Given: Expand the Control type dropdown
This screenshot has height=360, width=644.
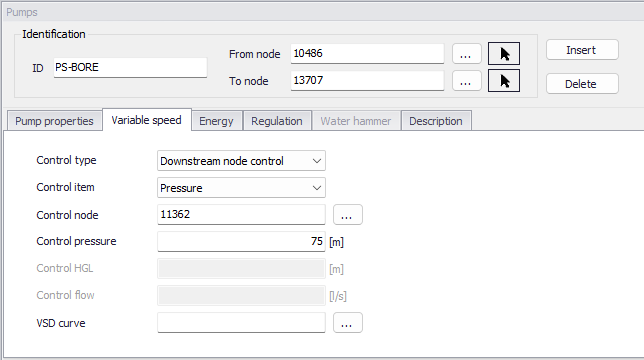Looking at the screenshot, I should coord(241,161).
